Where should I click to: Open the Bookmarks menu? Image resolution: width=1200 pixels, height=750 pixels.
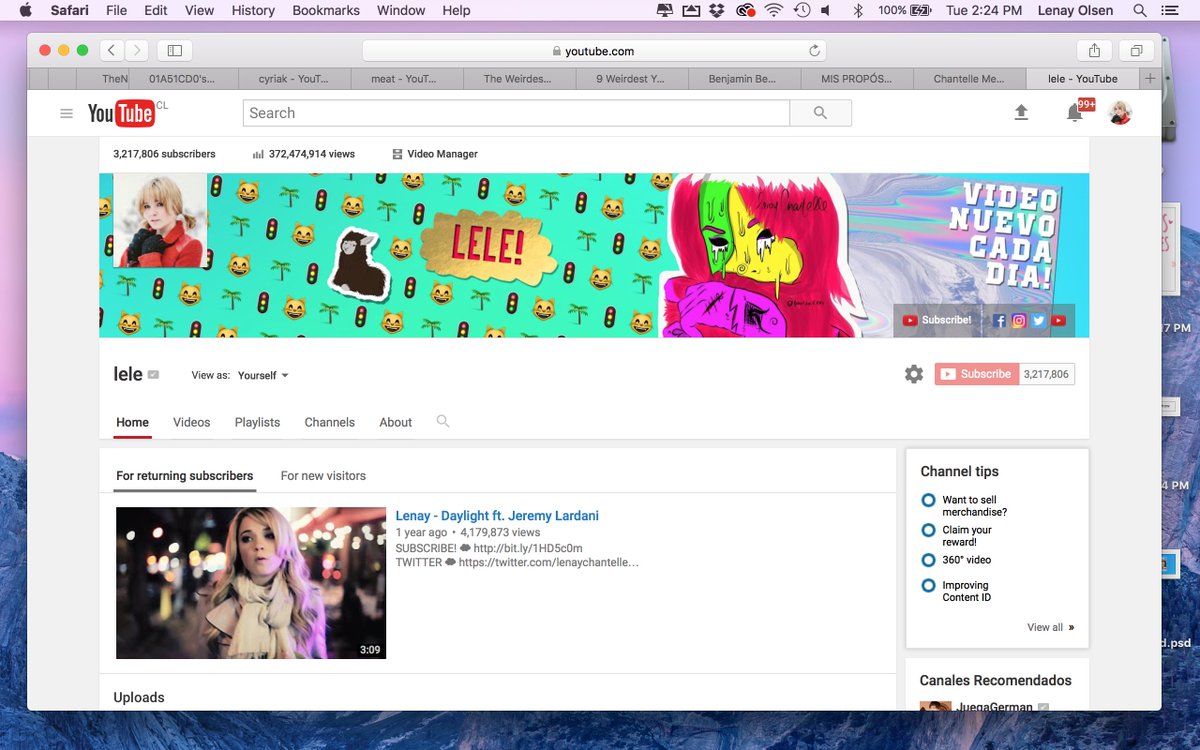coord(326,10)
